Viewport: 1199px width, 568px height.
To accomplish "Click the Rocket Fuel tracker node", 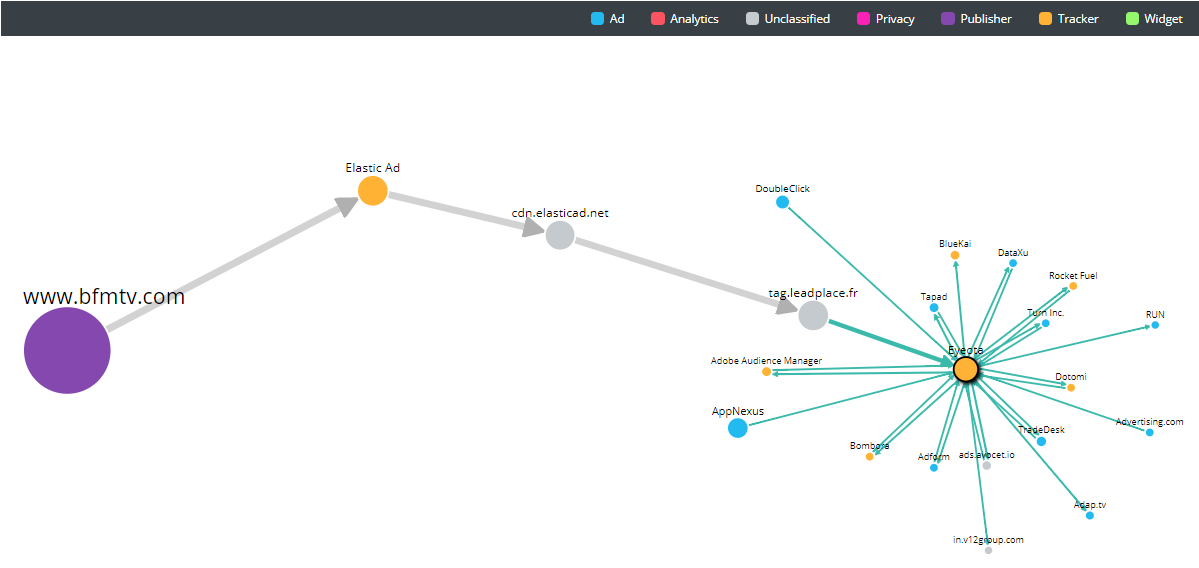I will 1073,286.
